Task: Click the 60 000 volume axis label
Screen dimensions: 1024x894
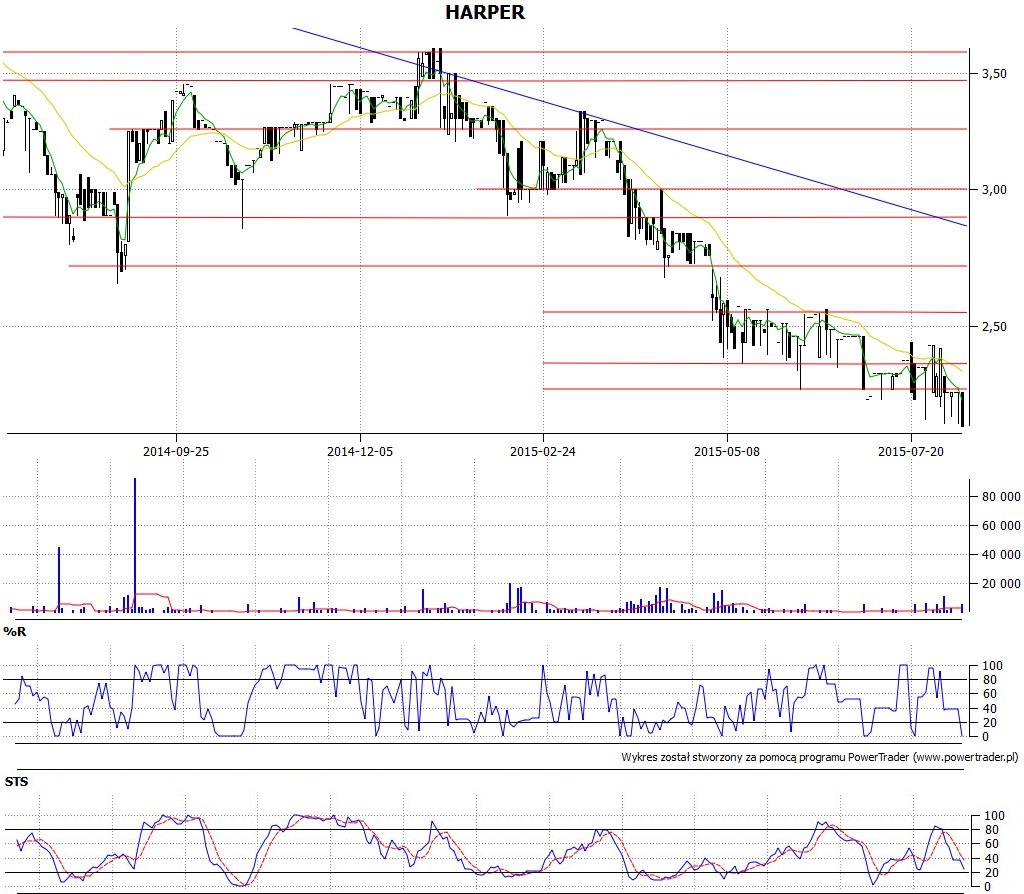Action: 1000,526
